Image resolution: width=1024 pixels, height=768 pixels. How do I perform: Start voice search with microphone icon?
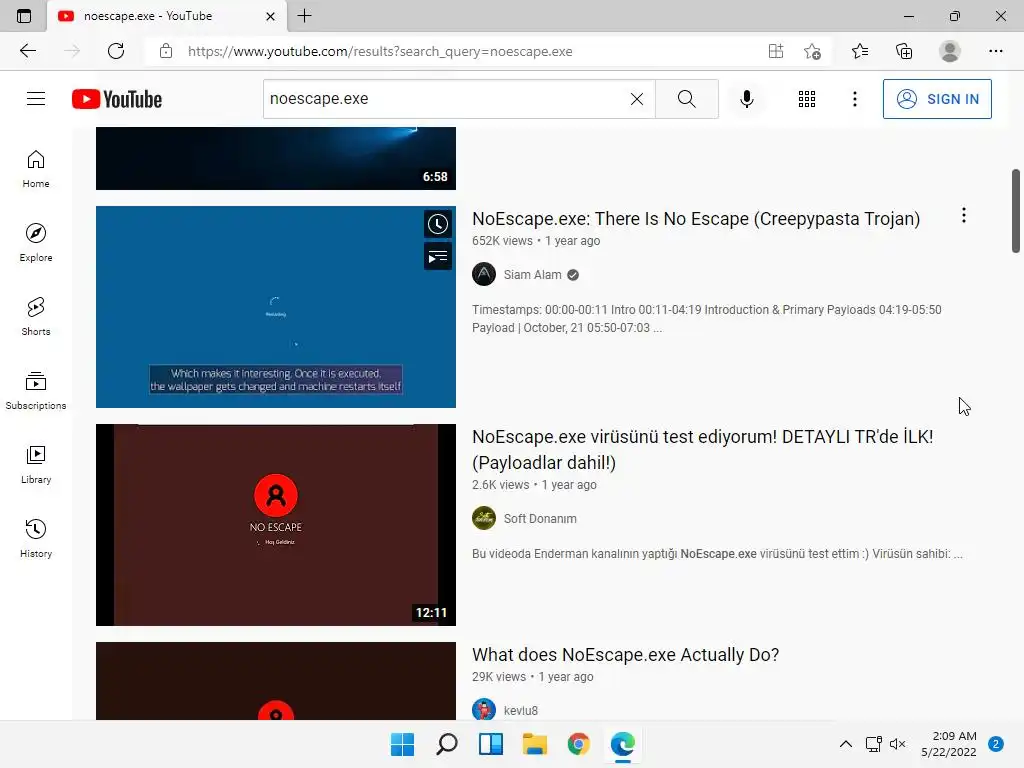tap(746, 99)
